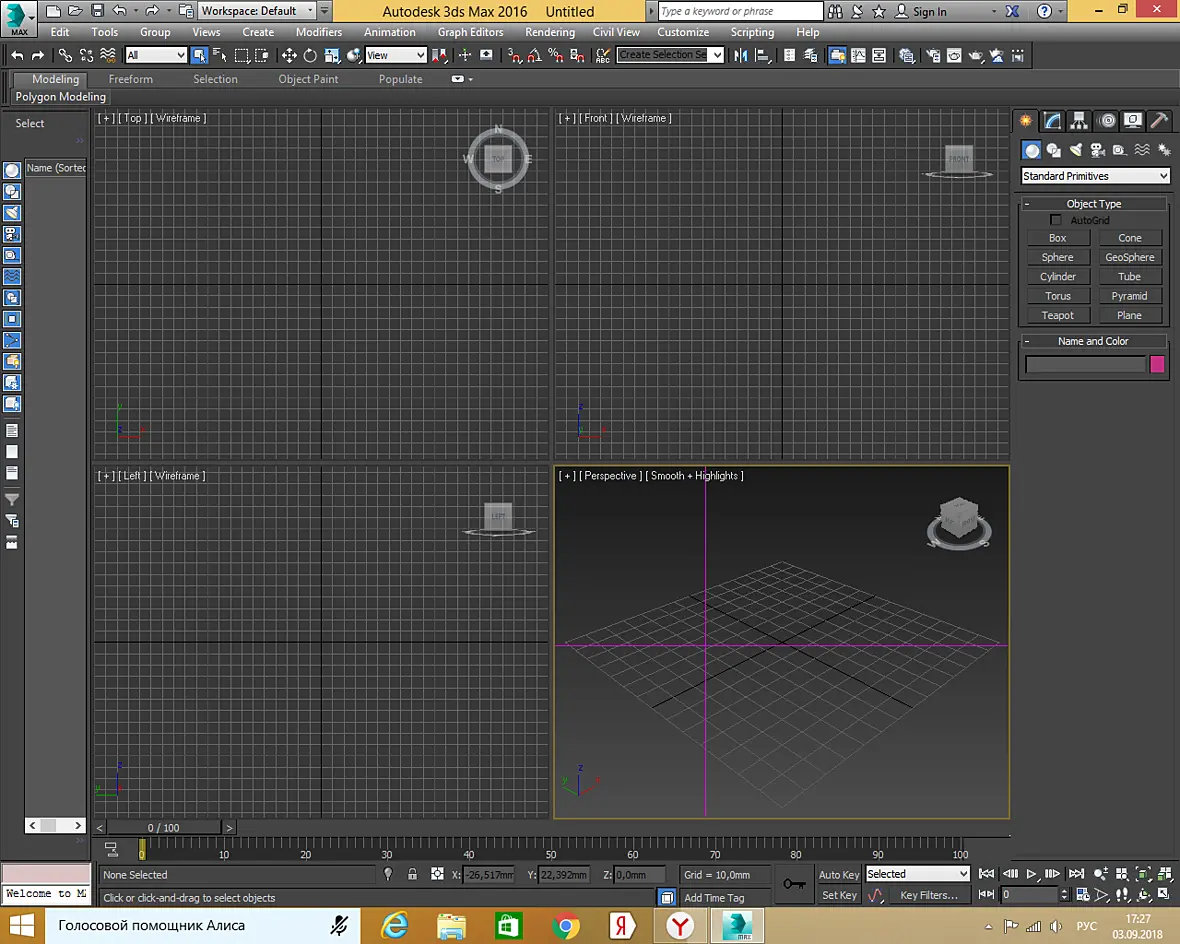Screen dimensions: 1180x944
Task: Click the Set Keys key icon
Action: point(794,884)
